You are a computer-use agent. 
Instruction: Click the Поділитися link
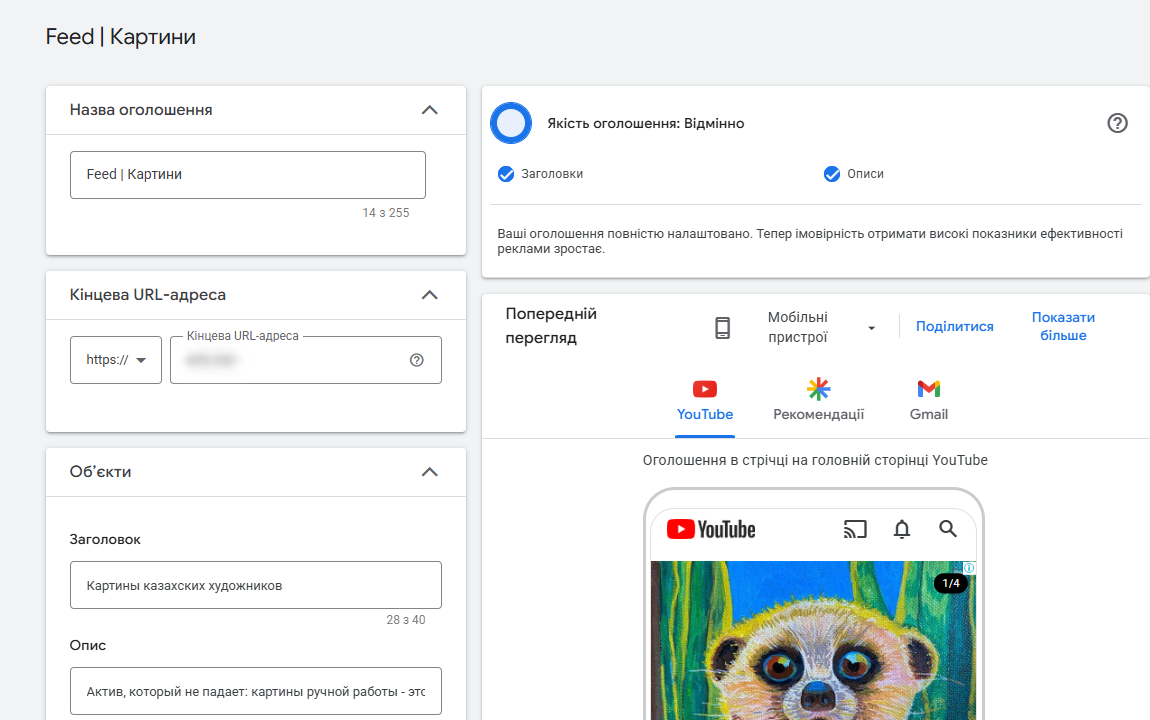tap(954, 327)
